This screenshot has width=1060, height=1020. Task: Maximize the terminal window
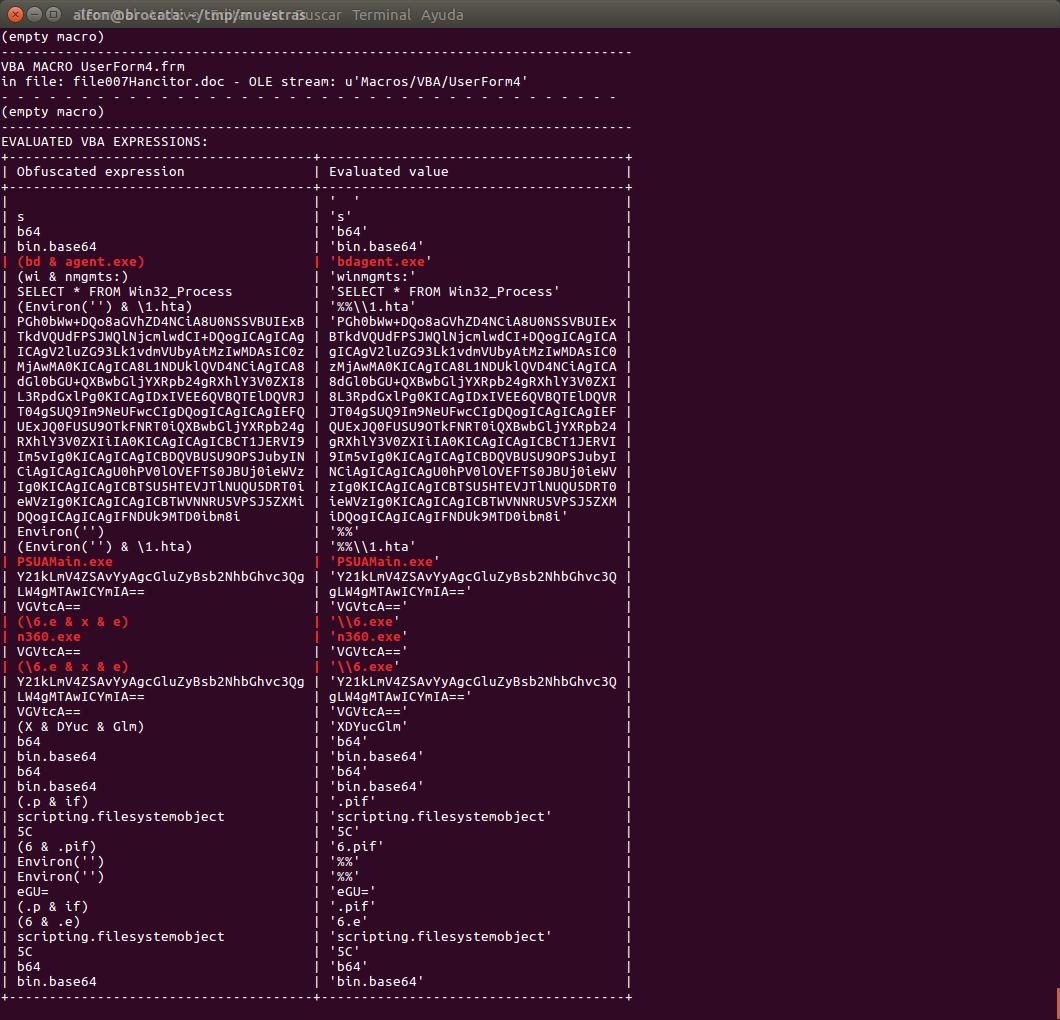53,14
